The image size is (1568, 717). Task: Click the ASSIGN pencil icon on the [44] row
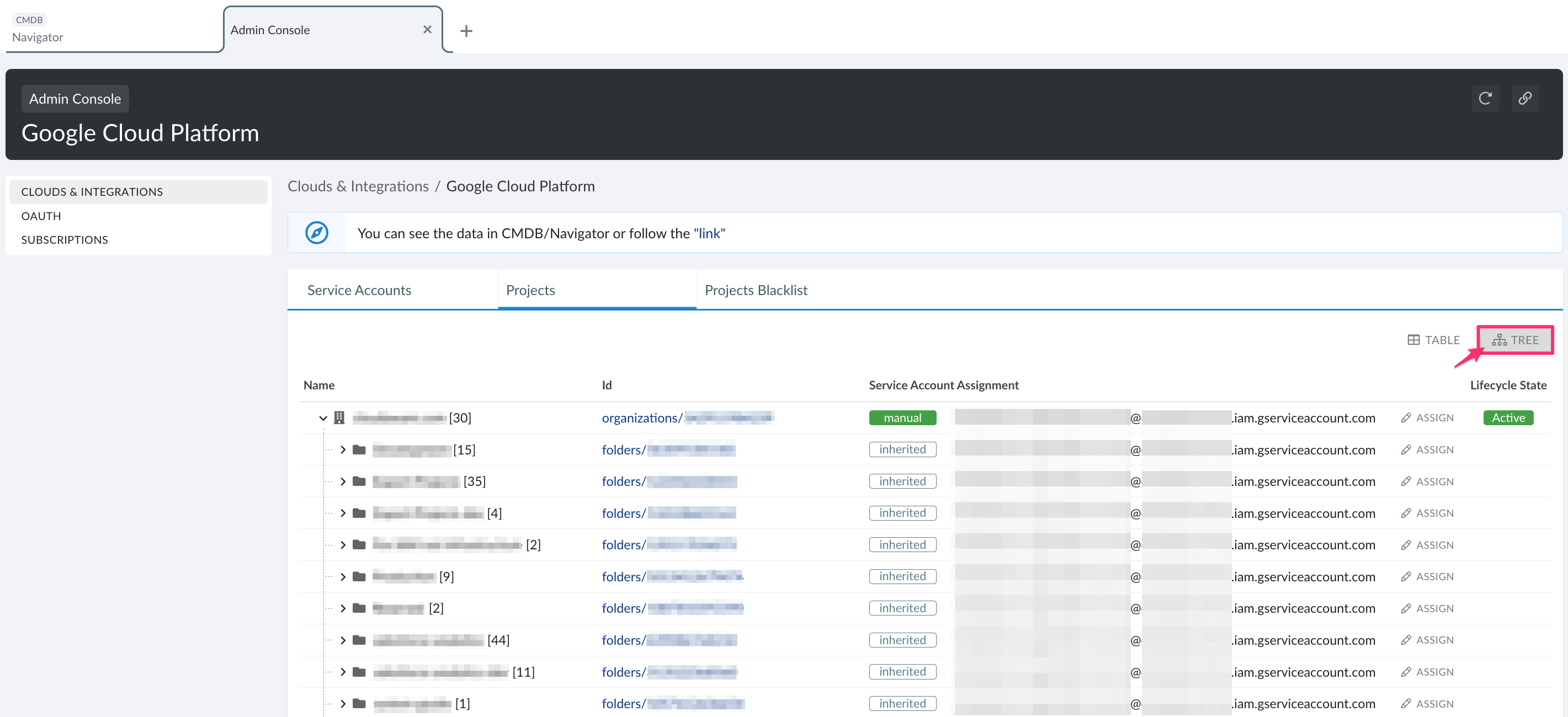point(1406,640)
